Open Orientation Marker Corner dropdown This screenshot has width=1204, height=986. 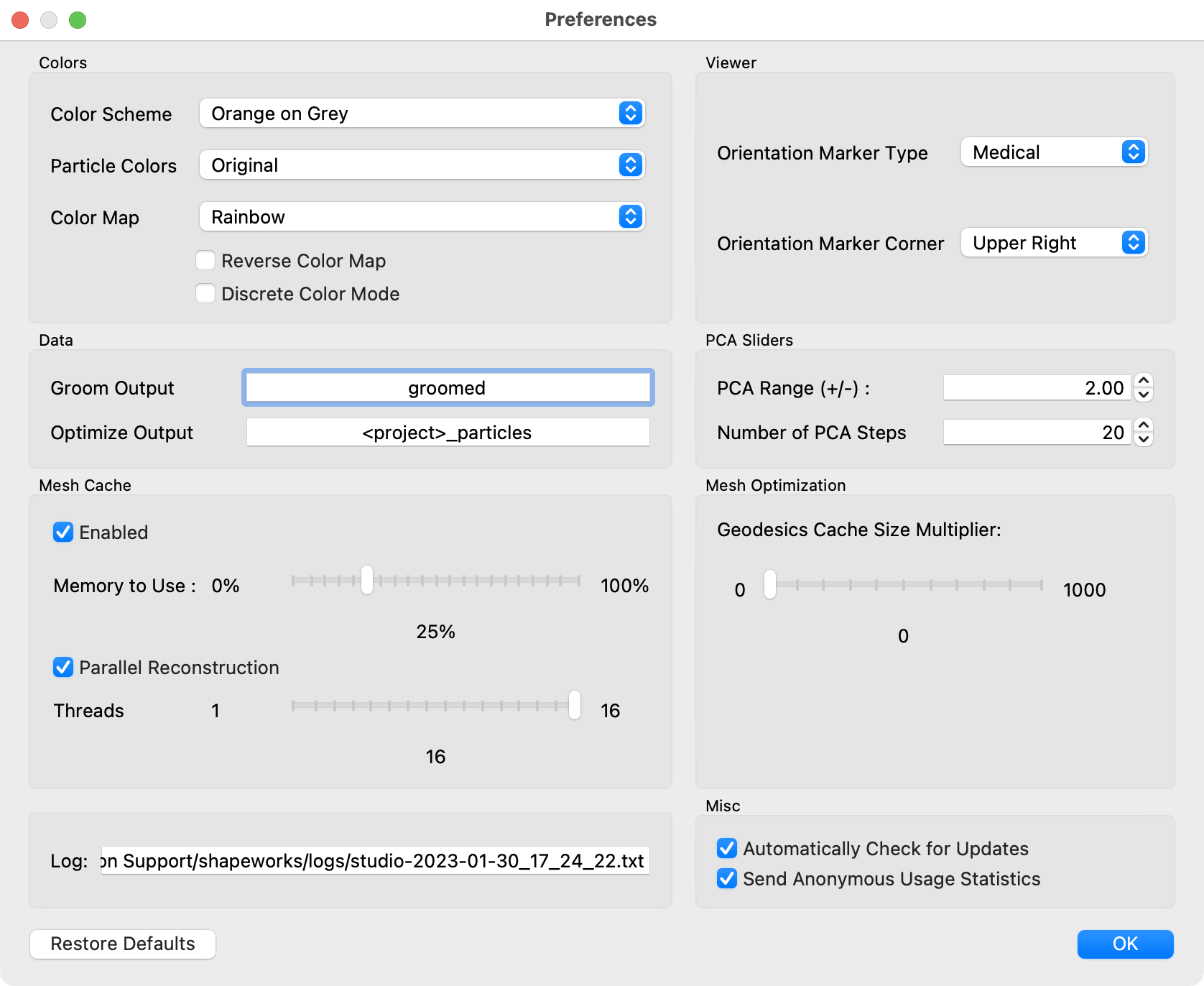click(1054, 243)
